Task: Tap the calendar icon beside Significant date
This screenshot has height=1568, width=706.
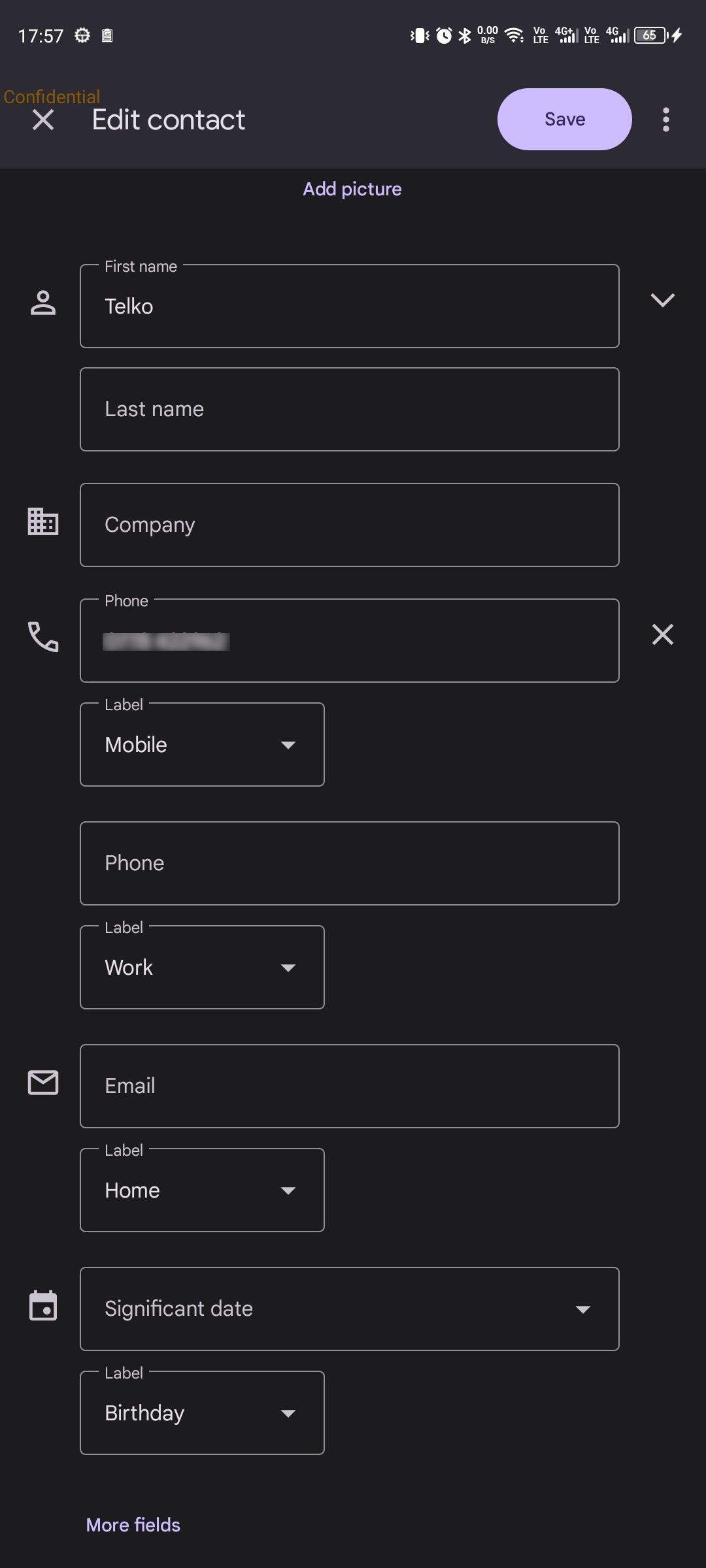Action: click(43, 1305)
